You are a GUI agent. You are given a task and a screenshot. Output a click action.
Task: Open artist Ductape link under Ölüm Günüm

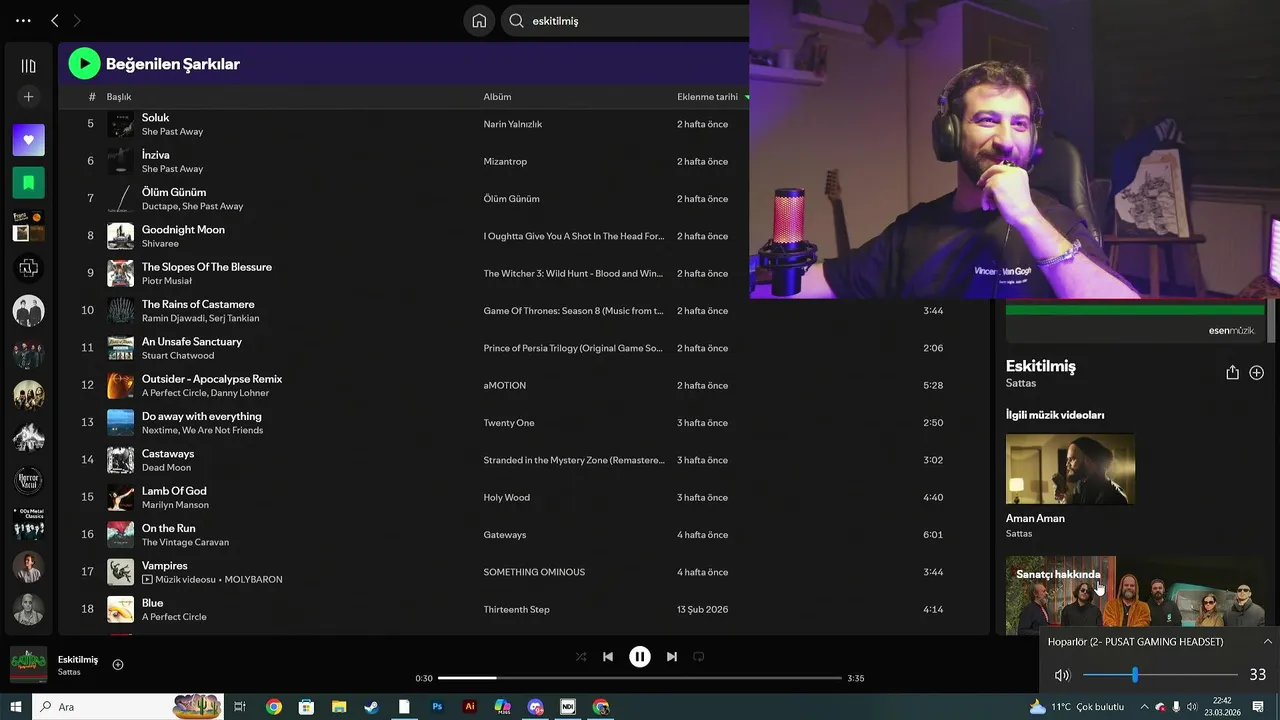pos(160,206)
